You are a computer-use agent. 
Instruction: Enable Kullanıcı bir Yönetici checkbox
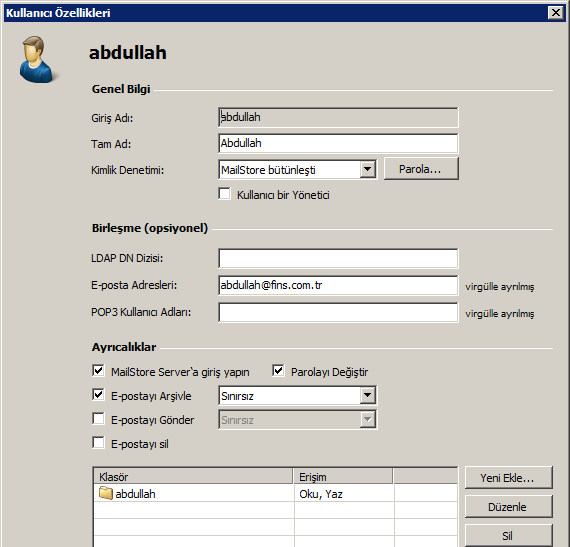coord(225,194)
